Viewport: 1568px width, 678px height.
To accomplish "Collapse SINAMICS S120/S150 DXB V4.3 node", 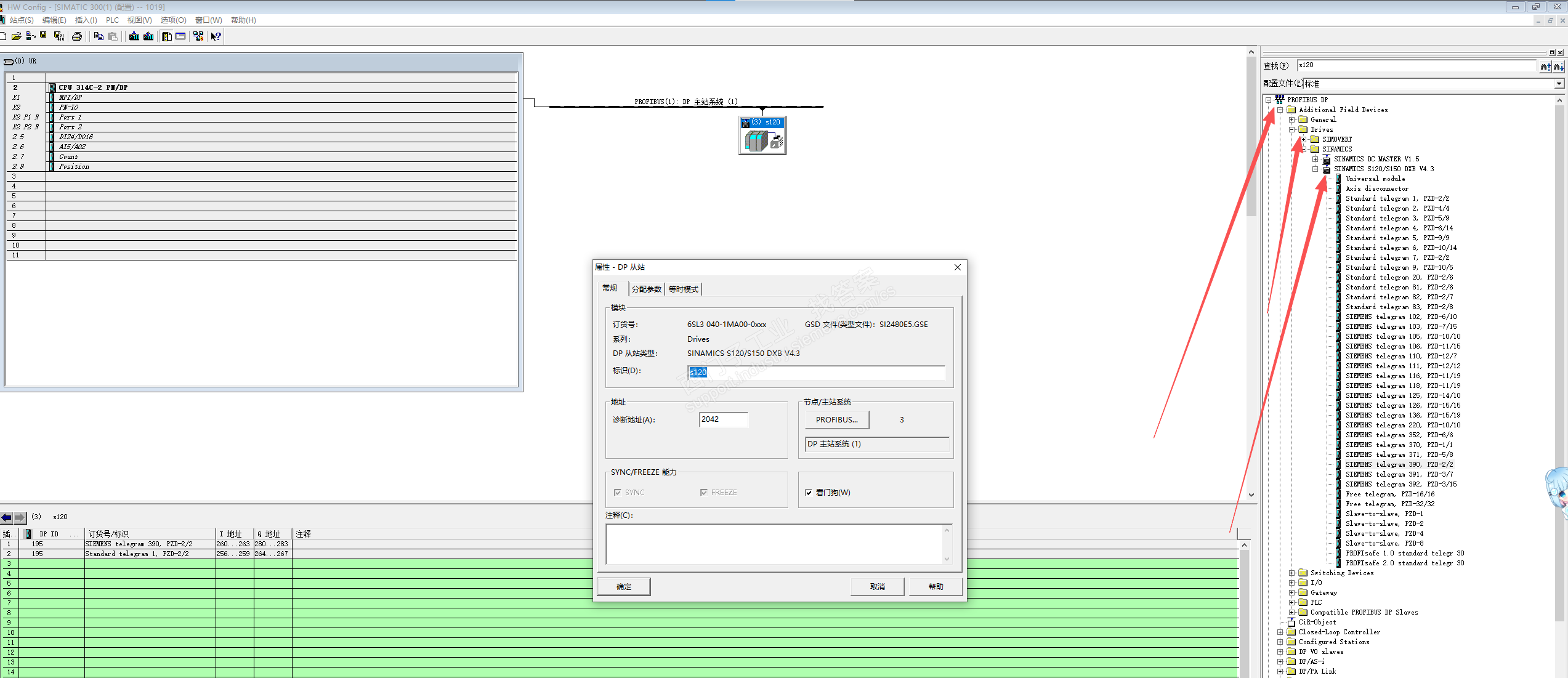I will [x=1315, y=169].
